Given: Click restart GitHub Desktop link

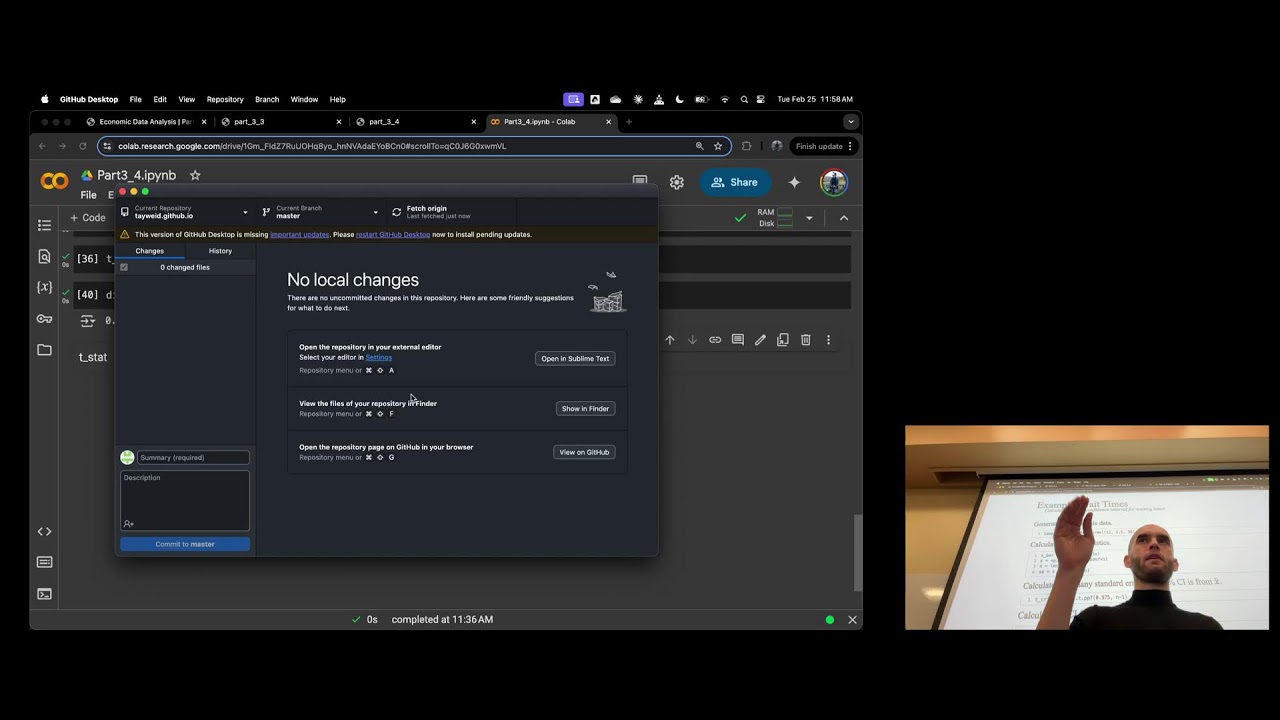Looking at the screenshot, I should pos(393,234).
